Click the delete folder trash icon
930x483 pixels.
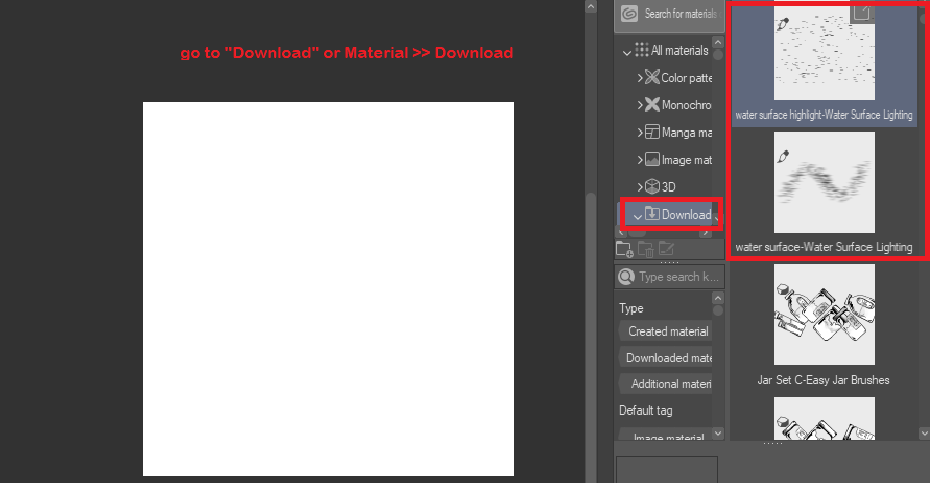click(x=646, y=249)
